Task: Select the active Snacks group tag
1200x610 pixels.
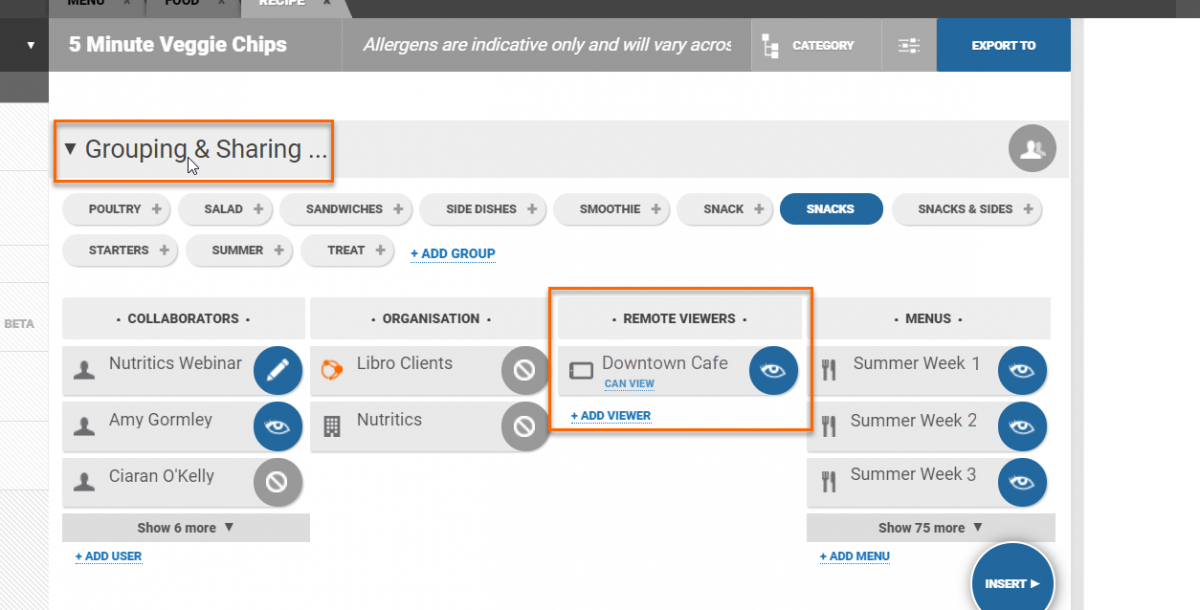Action: point(830,209)
